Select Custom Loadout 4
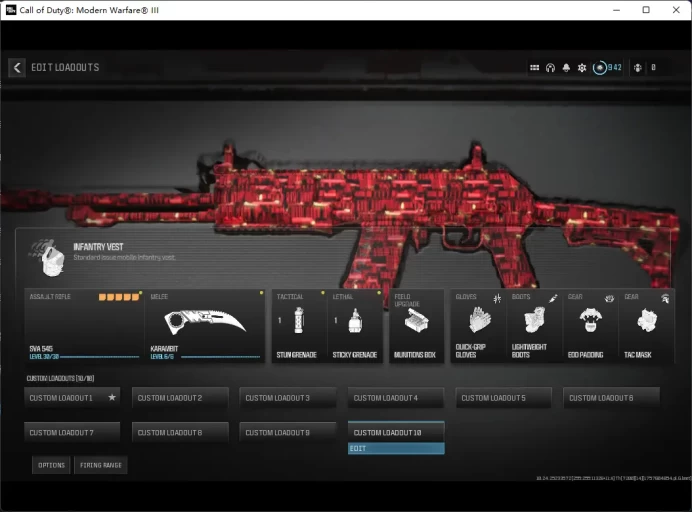This screenshot has width=692, height=512. click(396, 398)
